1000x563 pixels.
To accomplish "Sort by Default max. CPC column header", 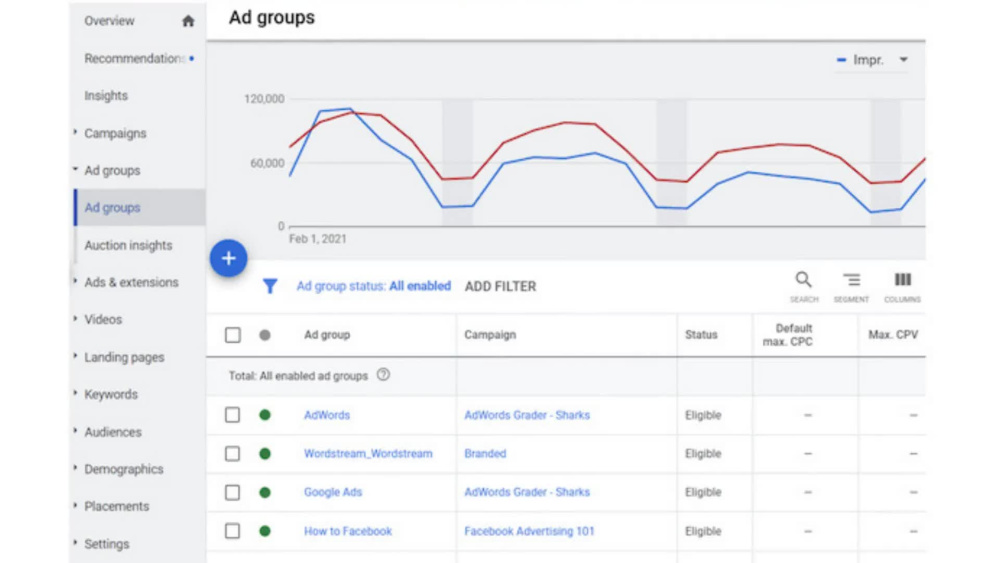I will click(x=788, y=335).
